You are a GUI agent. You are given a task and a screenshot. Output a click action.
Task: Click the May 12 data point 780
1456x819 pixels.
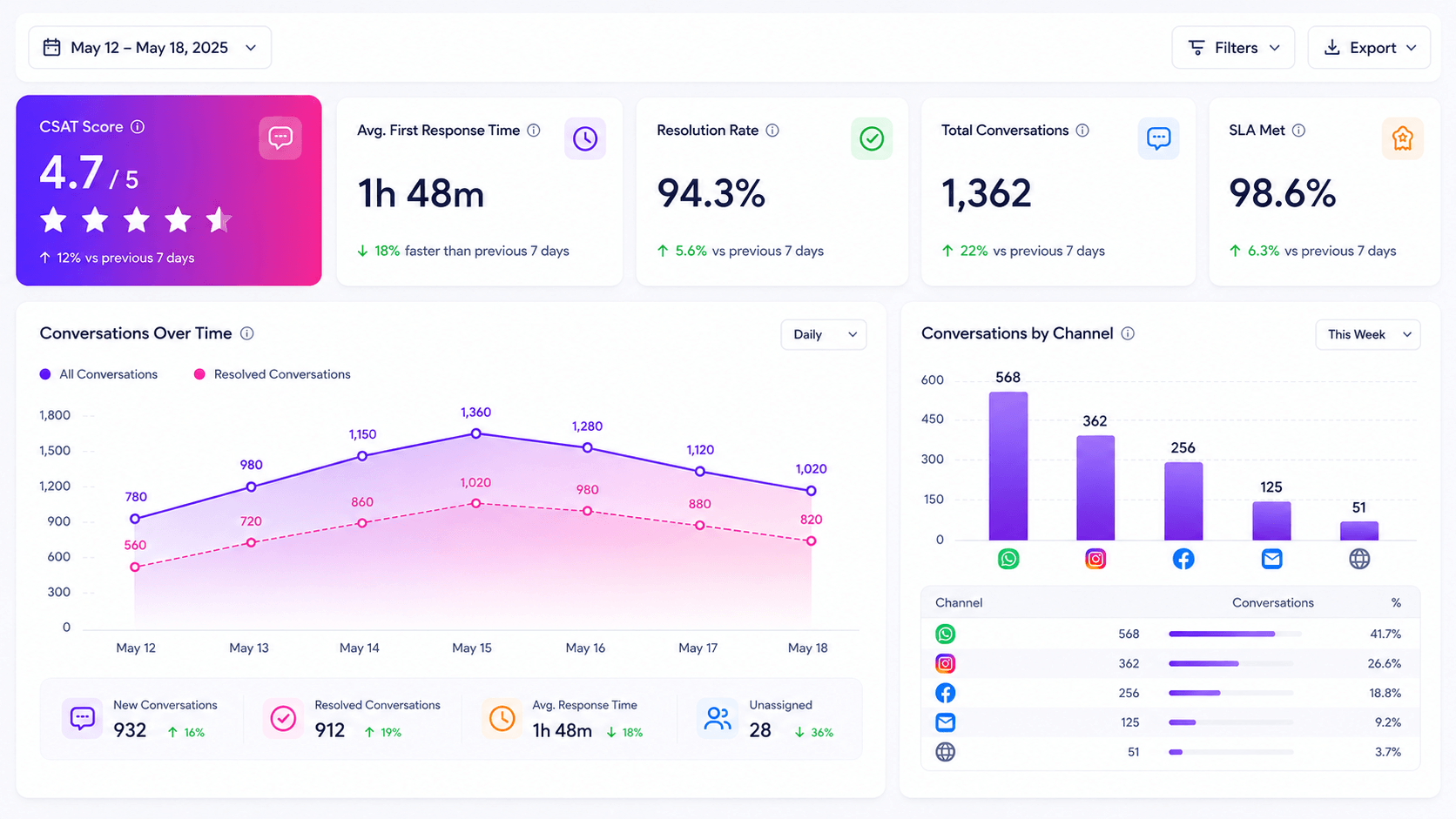(135, 519)
